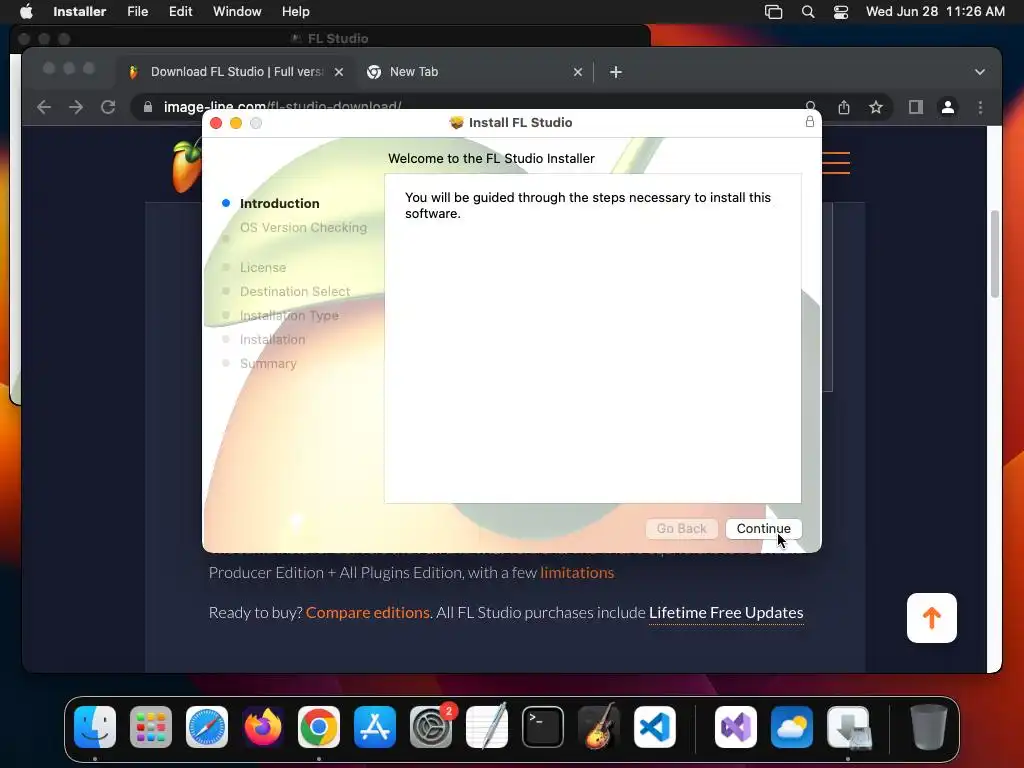Image resolution: width=1024 pixels, height=768 pixels.
Task: Switch to Download FL Studio tab in Chrome
Action: (236, 72)
